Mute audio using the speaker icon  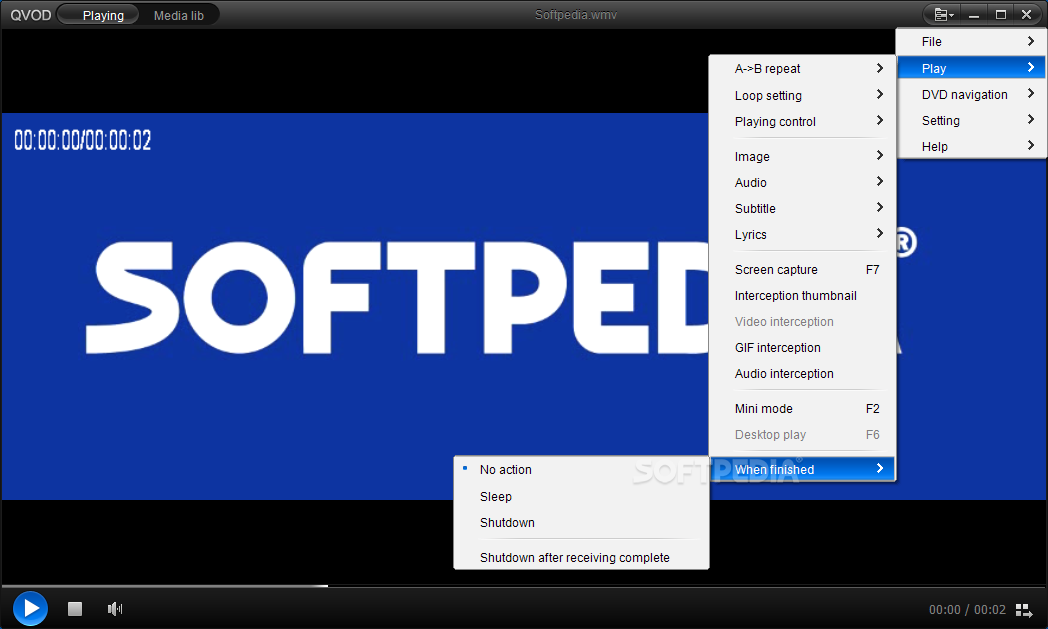tap(115, 609)
